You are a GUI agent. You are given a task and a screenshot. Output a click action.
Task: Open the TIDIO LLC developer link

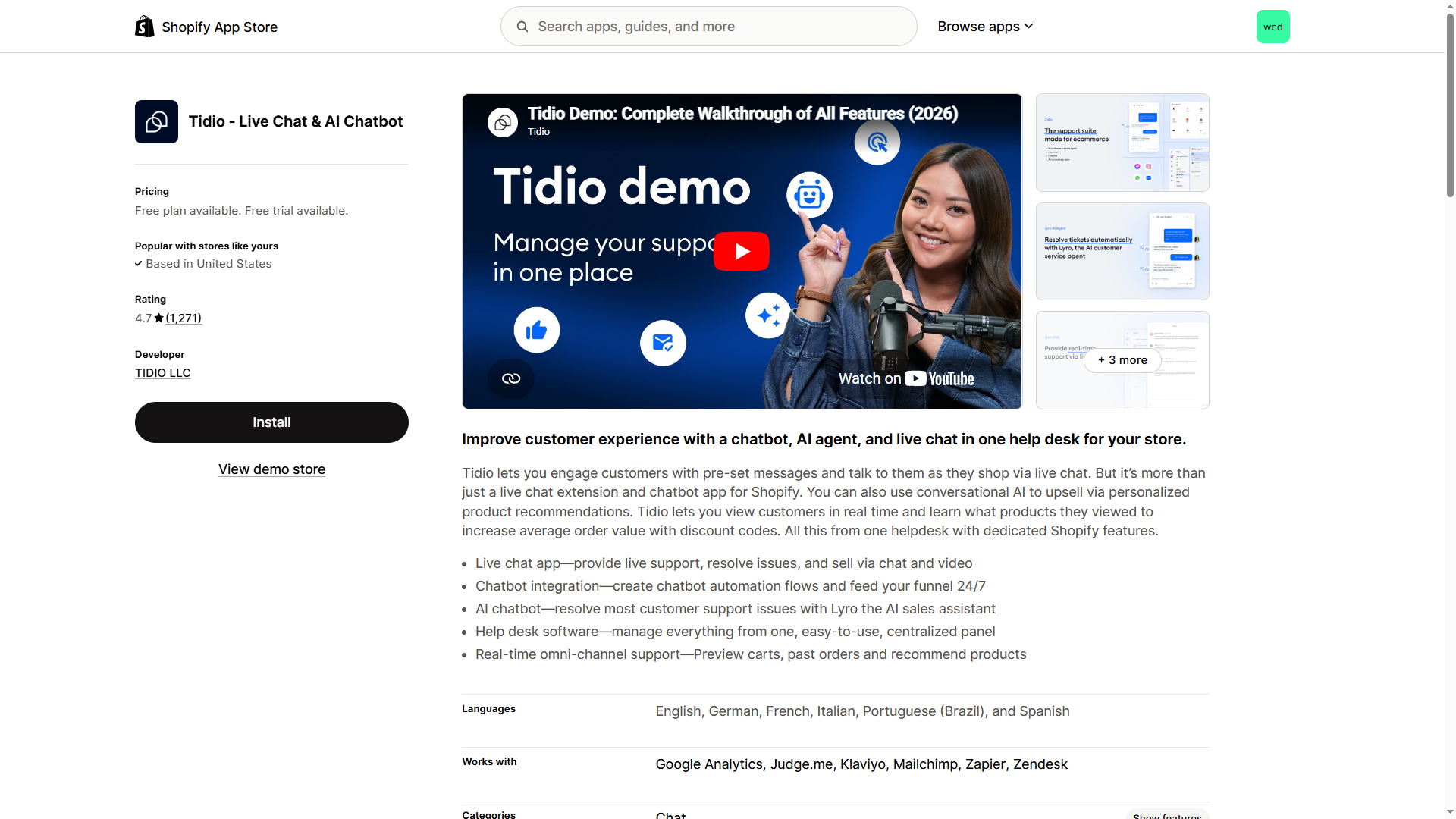tap(162, 373)
